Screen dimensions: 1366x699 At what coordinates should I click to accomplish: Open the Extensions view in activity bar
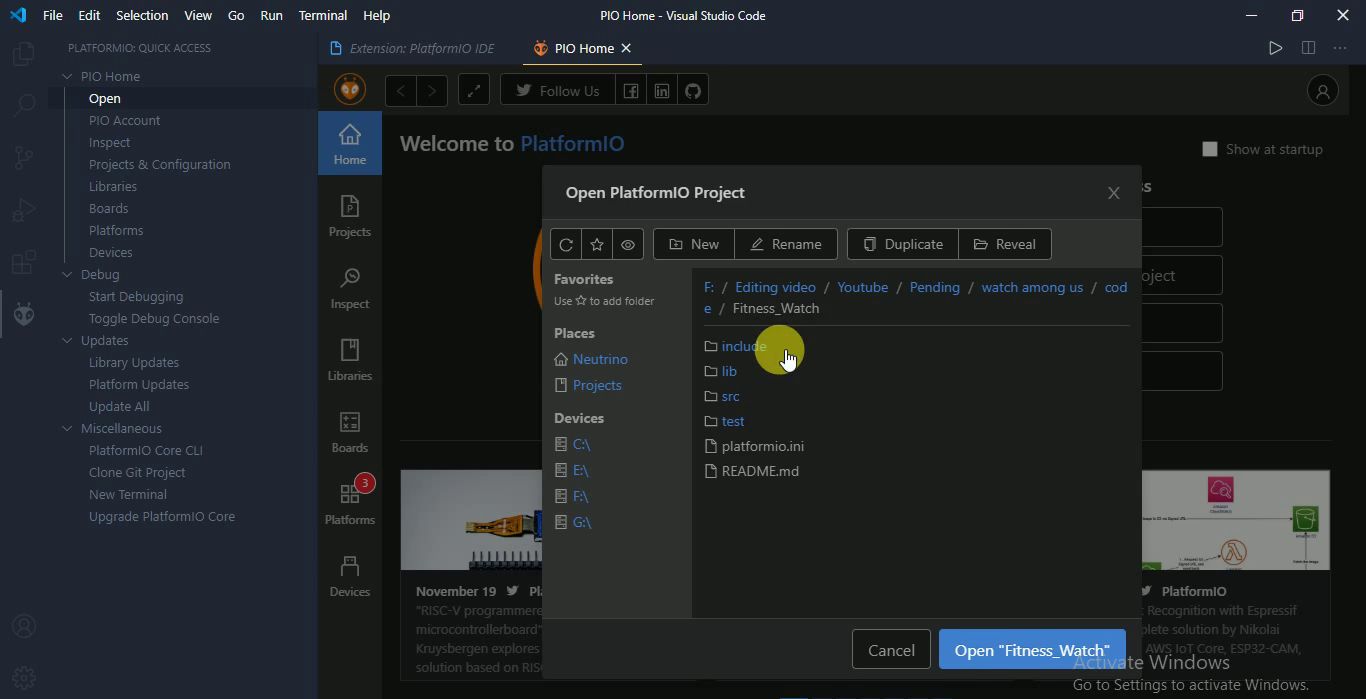[23, 262]
